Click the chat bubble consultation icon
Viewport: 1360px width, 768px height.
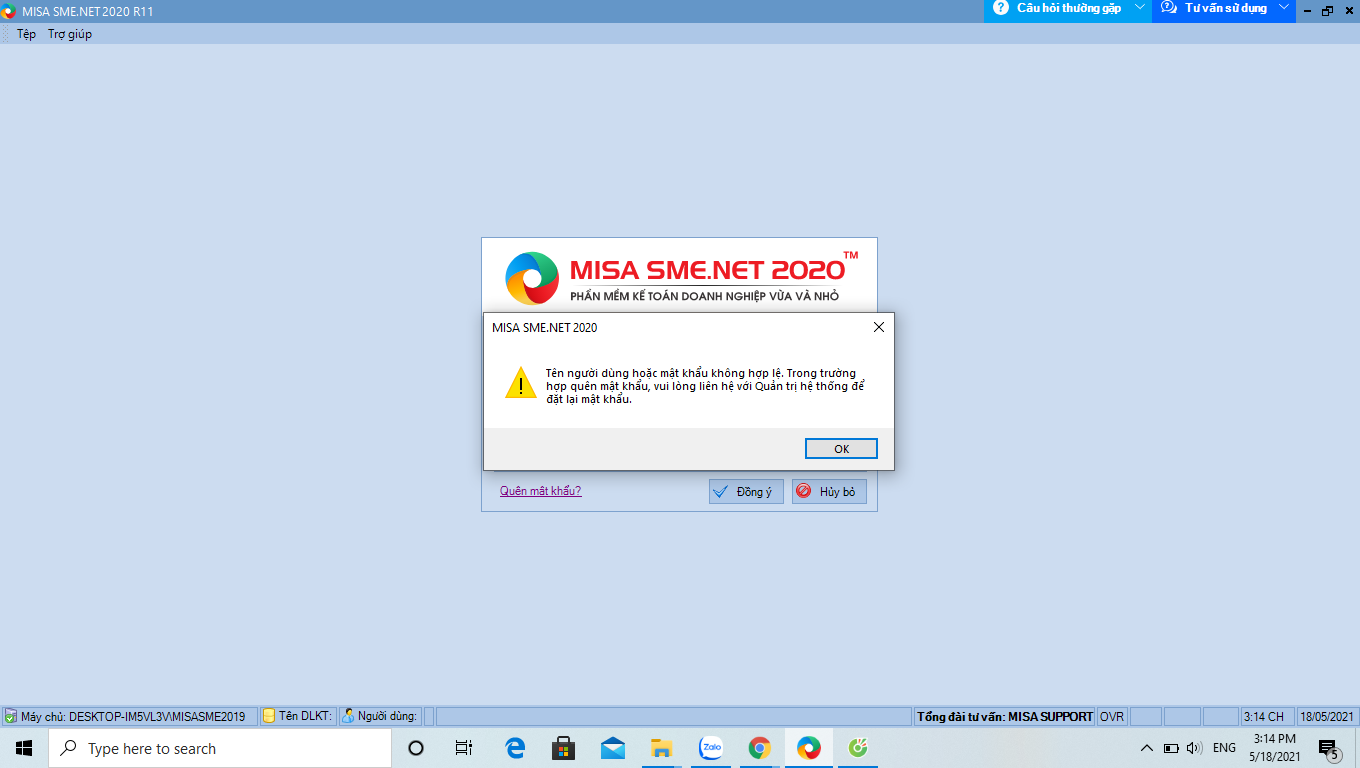[1168, 8]
